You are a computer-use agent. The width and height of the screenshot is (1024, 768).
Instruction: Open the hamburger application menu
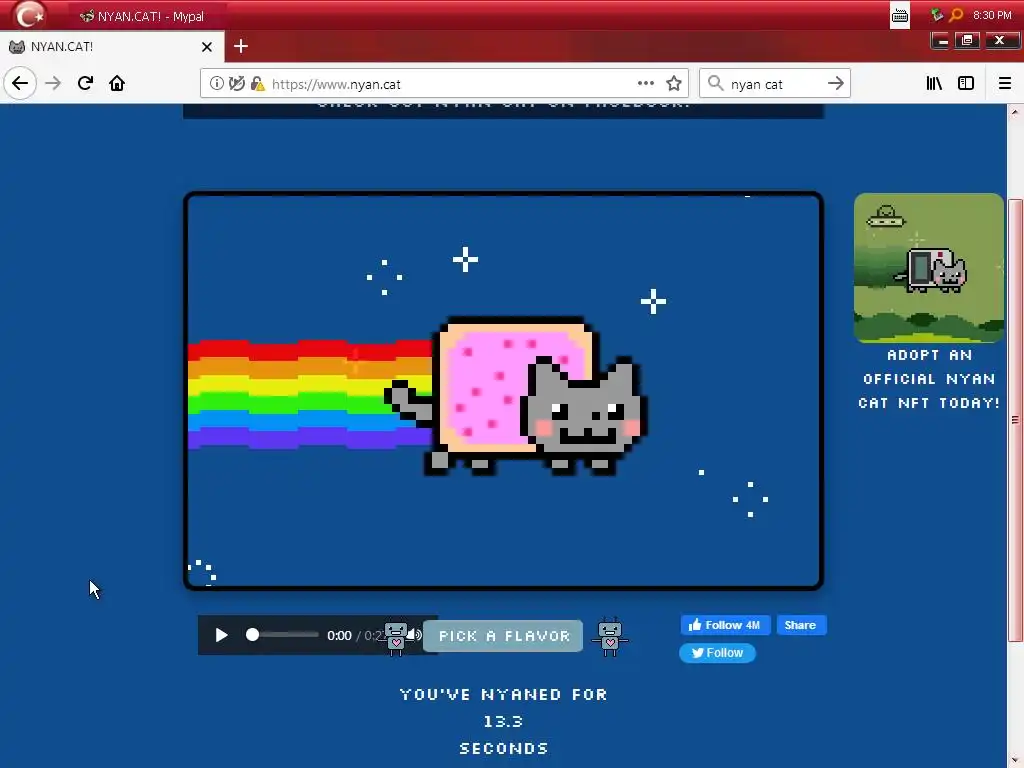(1004, 84)
